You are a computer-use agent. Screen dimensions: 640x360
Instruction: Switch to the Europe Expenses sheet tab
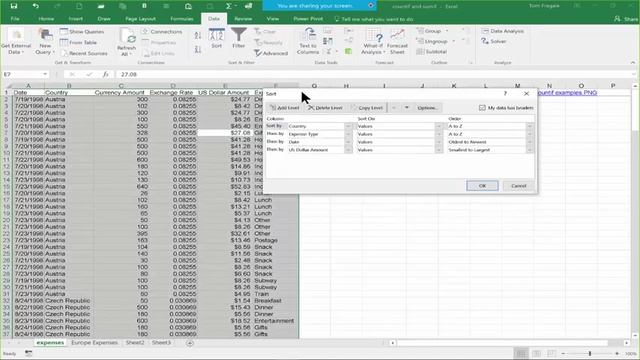coord(94,343)
